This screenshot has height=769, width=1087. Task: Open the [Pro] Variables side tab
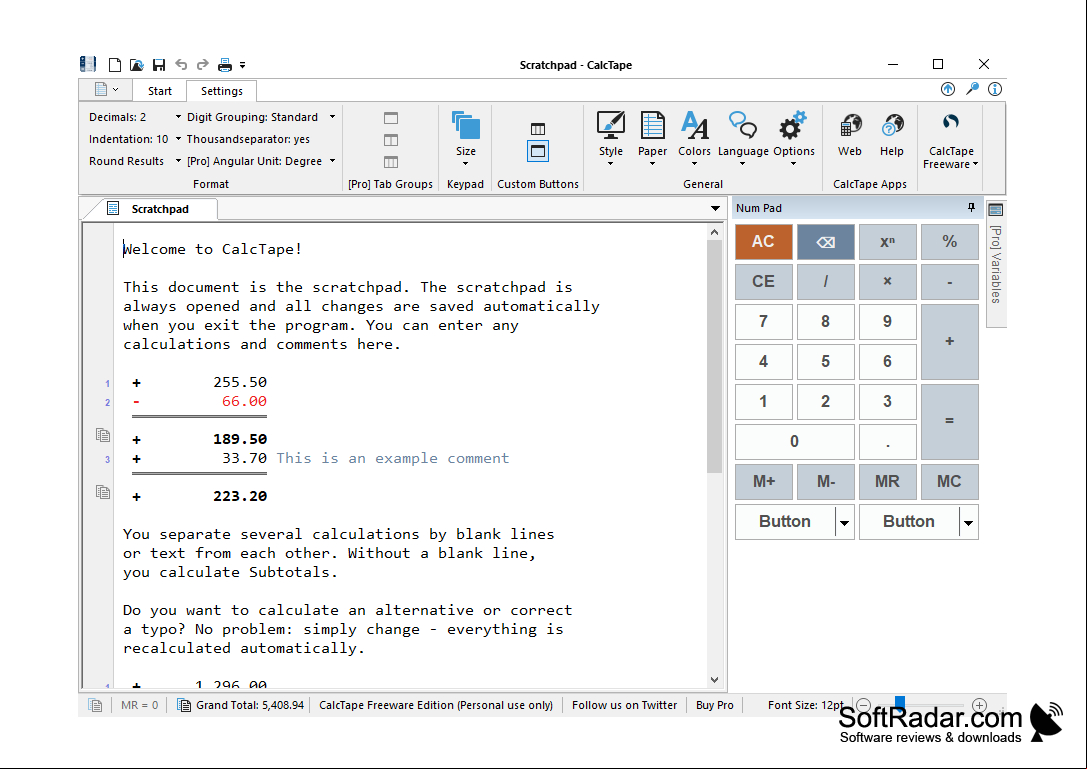point(996,262)
